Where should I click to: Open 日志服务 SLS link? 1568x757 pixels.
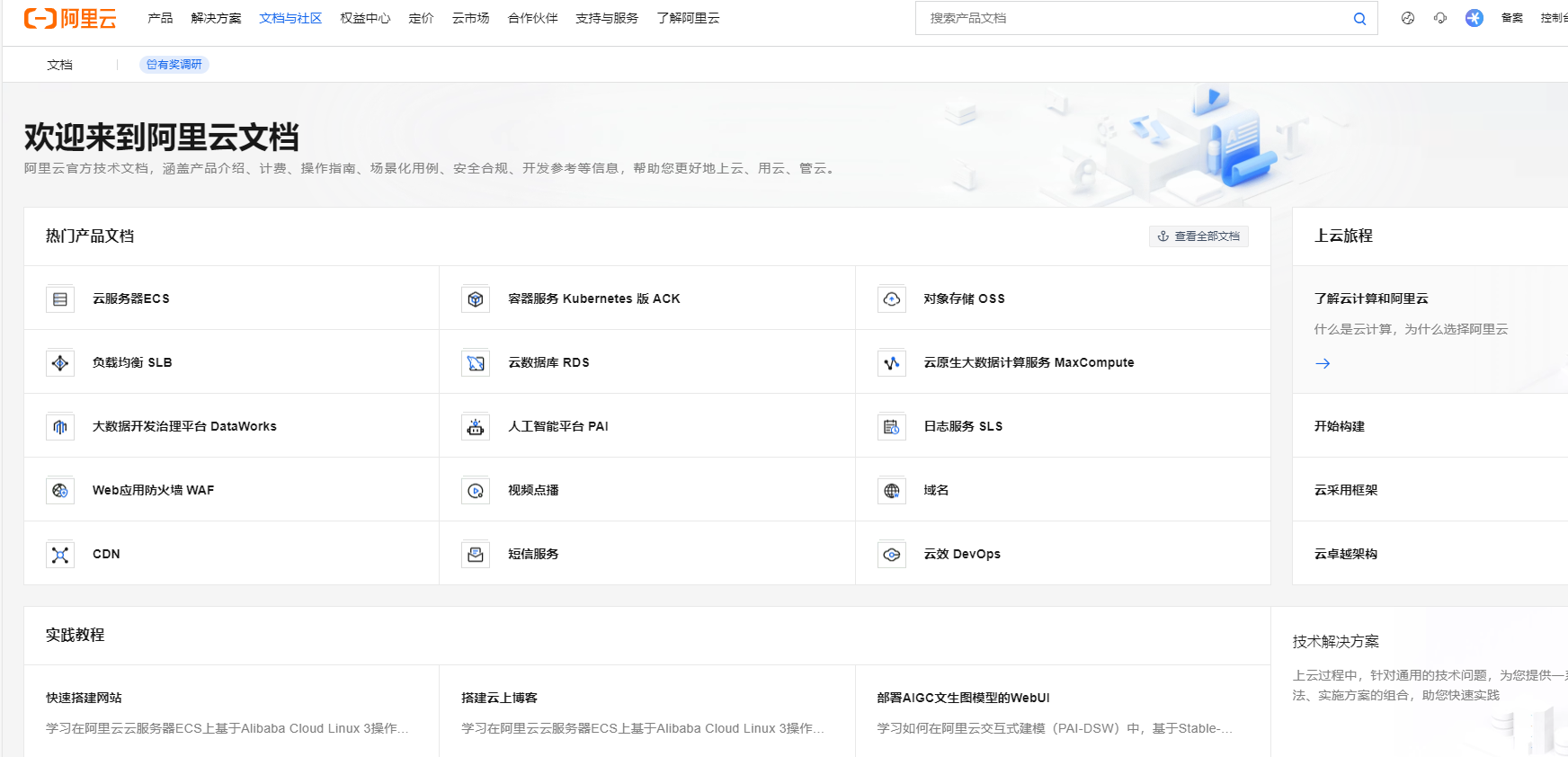coord(963,426)
